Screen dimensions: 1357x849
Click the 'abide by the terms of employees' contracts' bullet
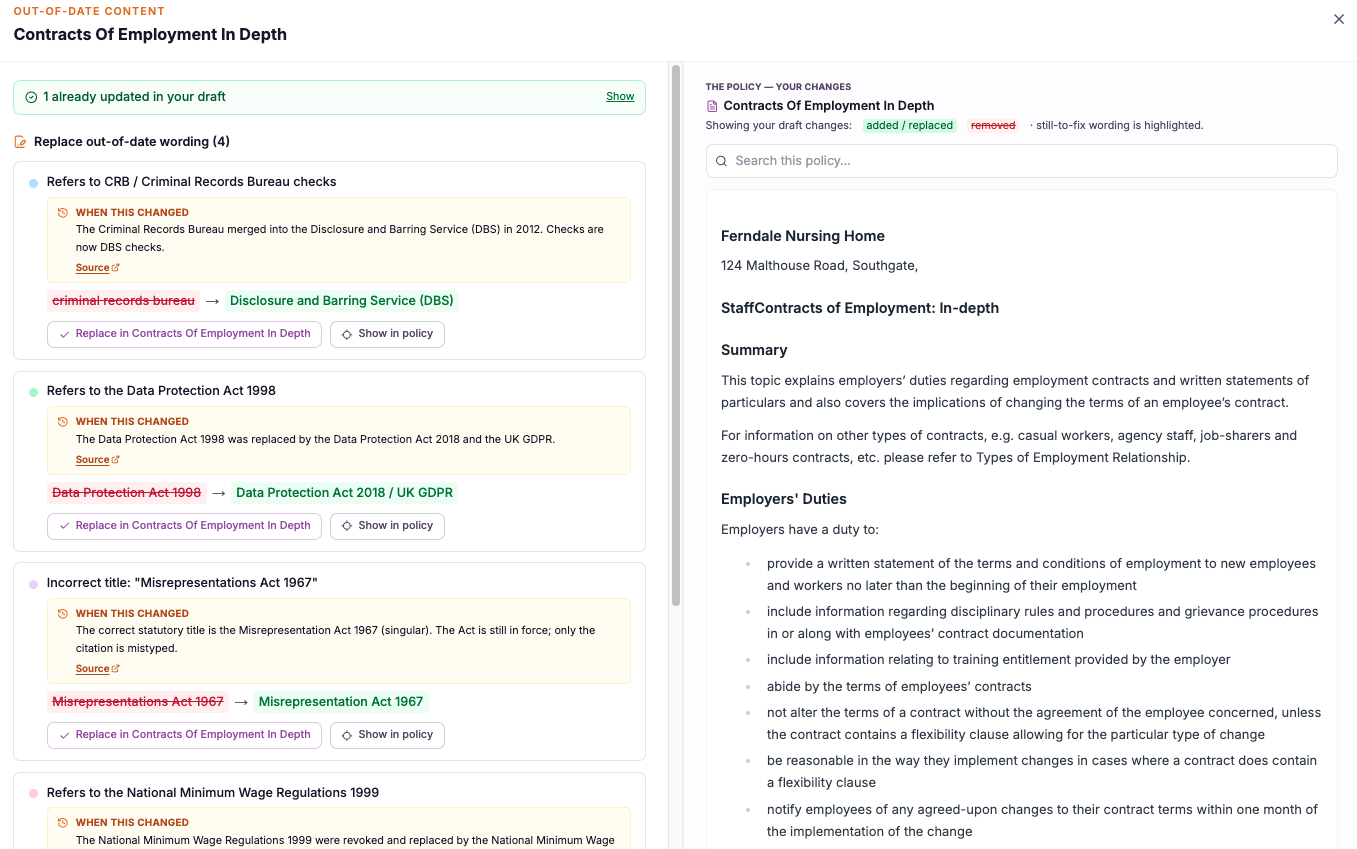899,687
